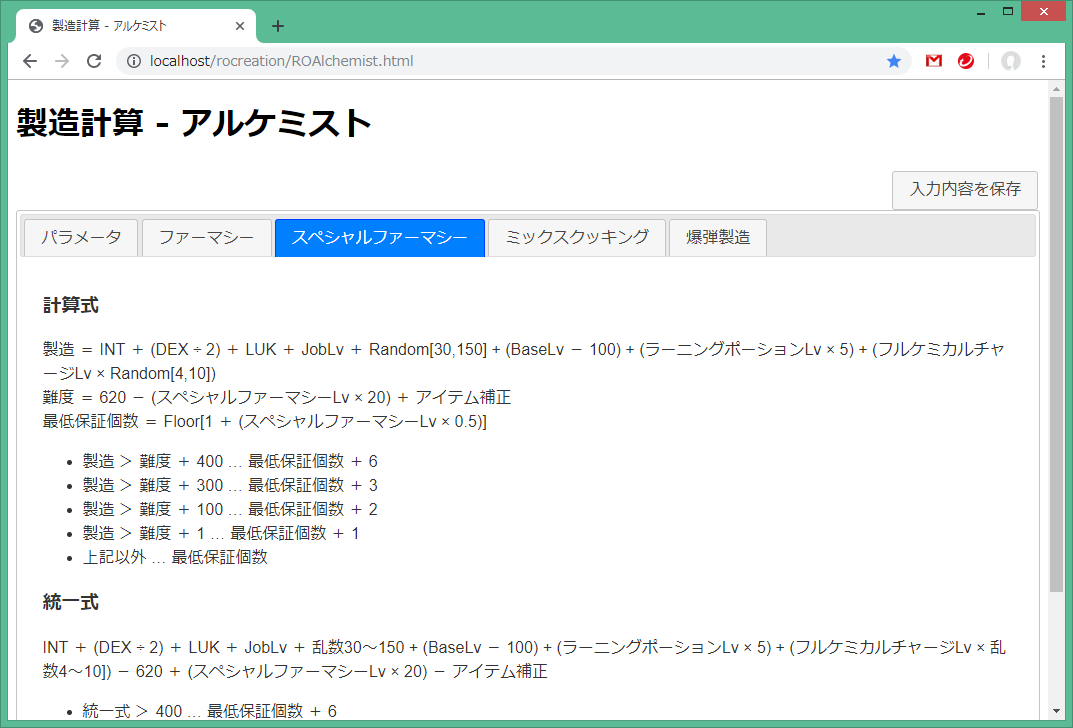Switch to the パラメータ tab

(81, 238)
